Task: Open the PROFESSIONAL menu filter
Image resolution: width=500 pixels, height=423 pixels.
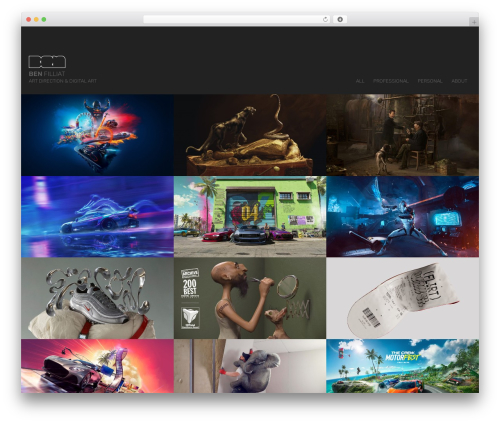Action: (x=390, y=81)
